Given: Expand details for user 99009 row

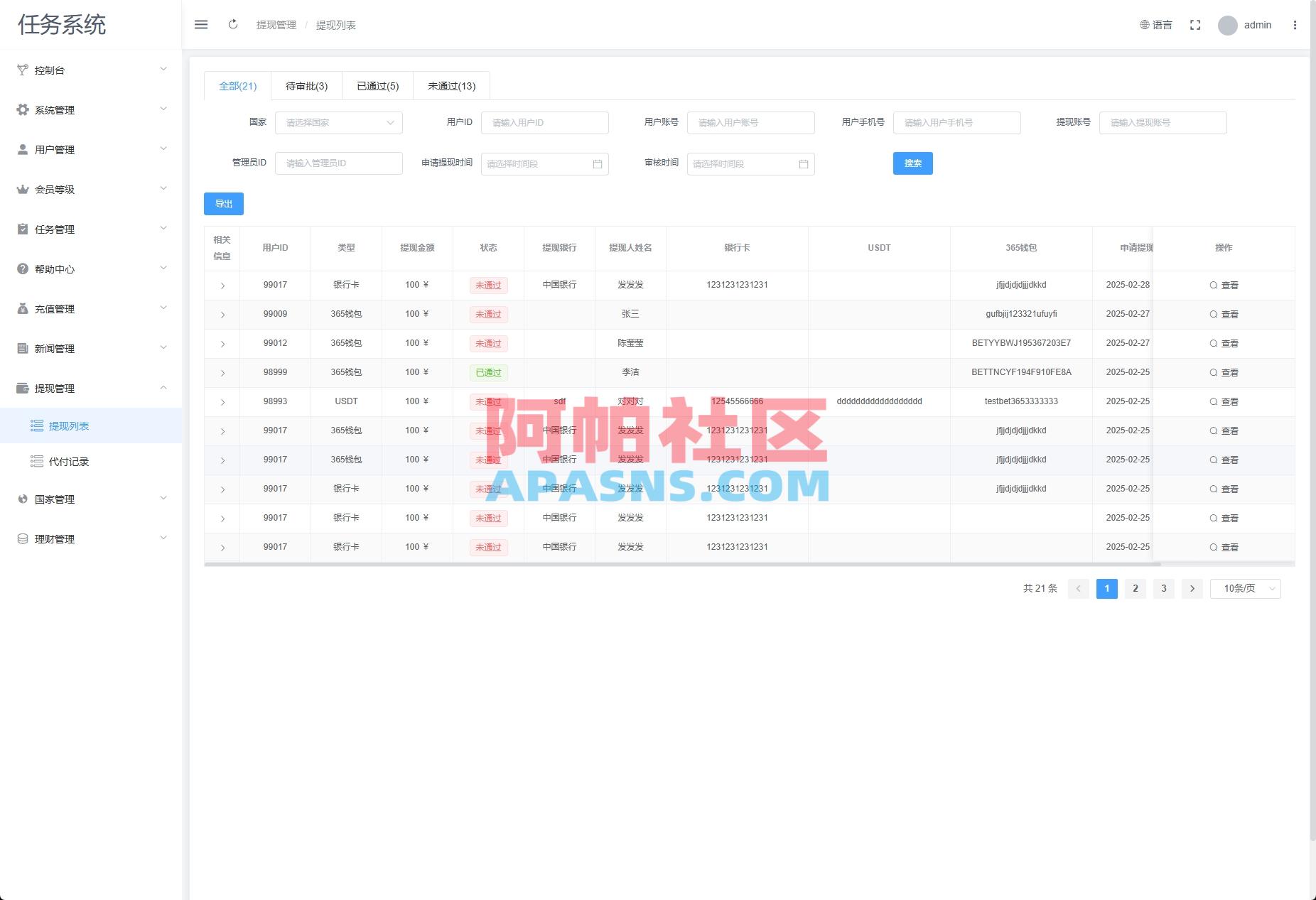Looking at the screenshot, I should tap(222, 314).
